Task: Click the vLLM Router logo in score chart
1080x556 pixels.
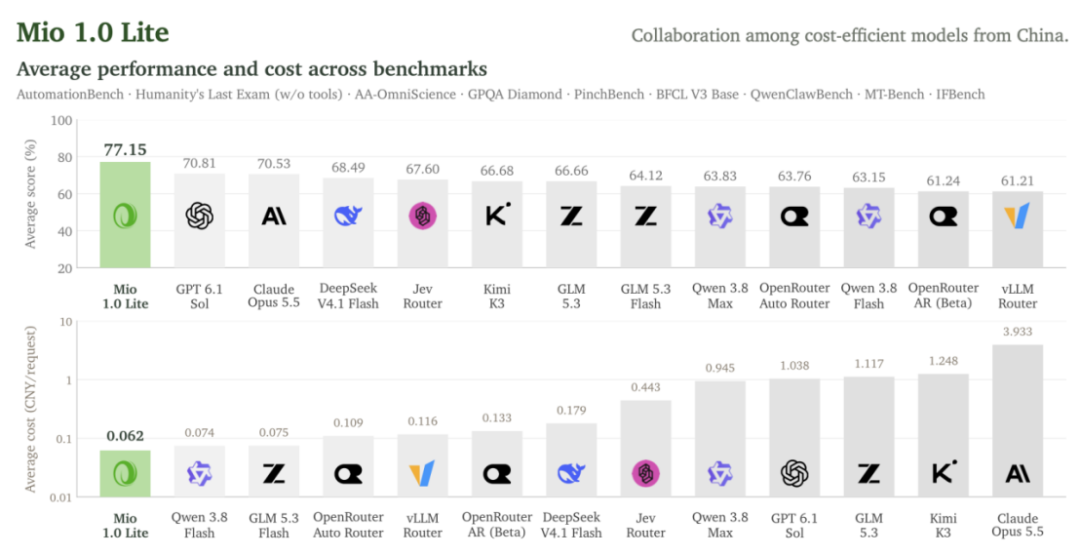Action: (1017, 216)
